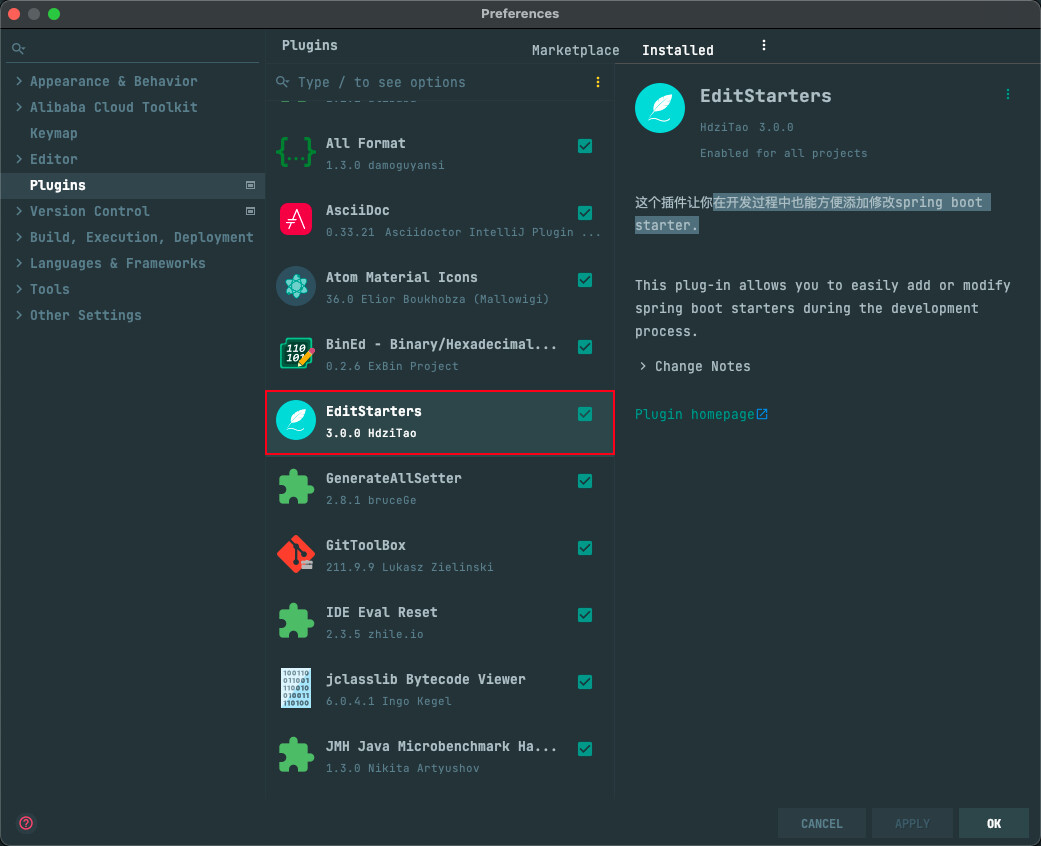The width and height of the screenshot is (1041, 846).
Task: Open the plugins manage kebab menu beside Installed
Action: (763, 45)
